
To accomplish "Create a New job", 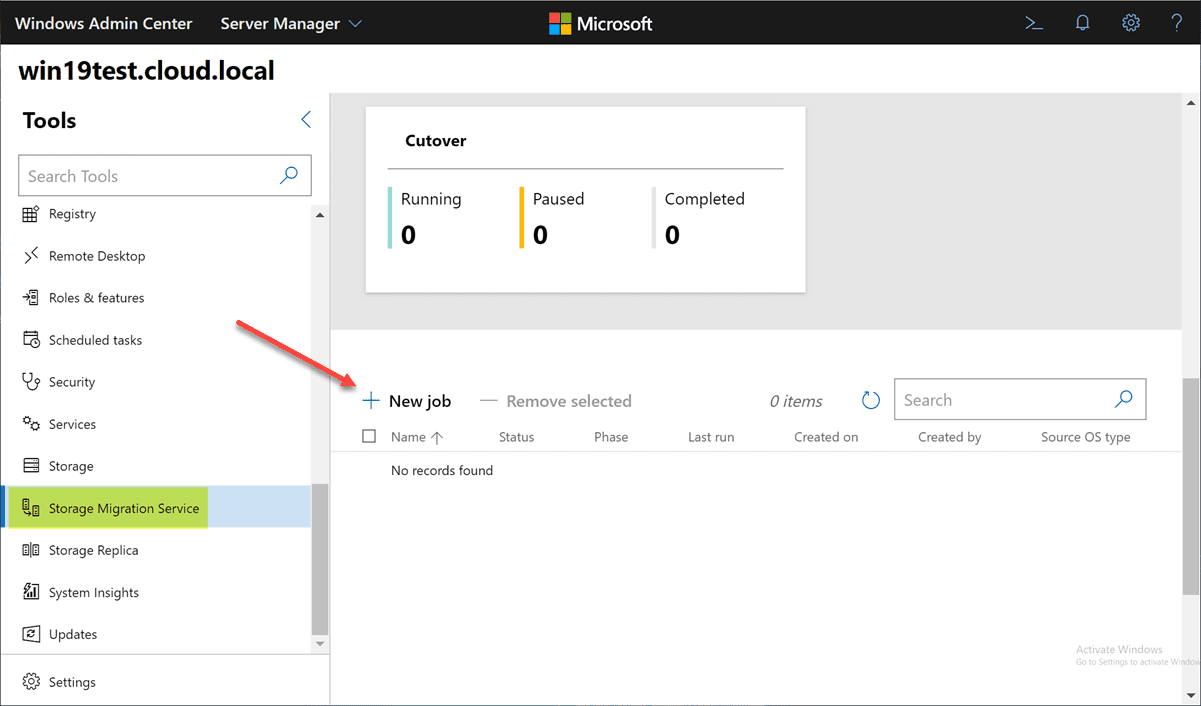I will point(407,401).
